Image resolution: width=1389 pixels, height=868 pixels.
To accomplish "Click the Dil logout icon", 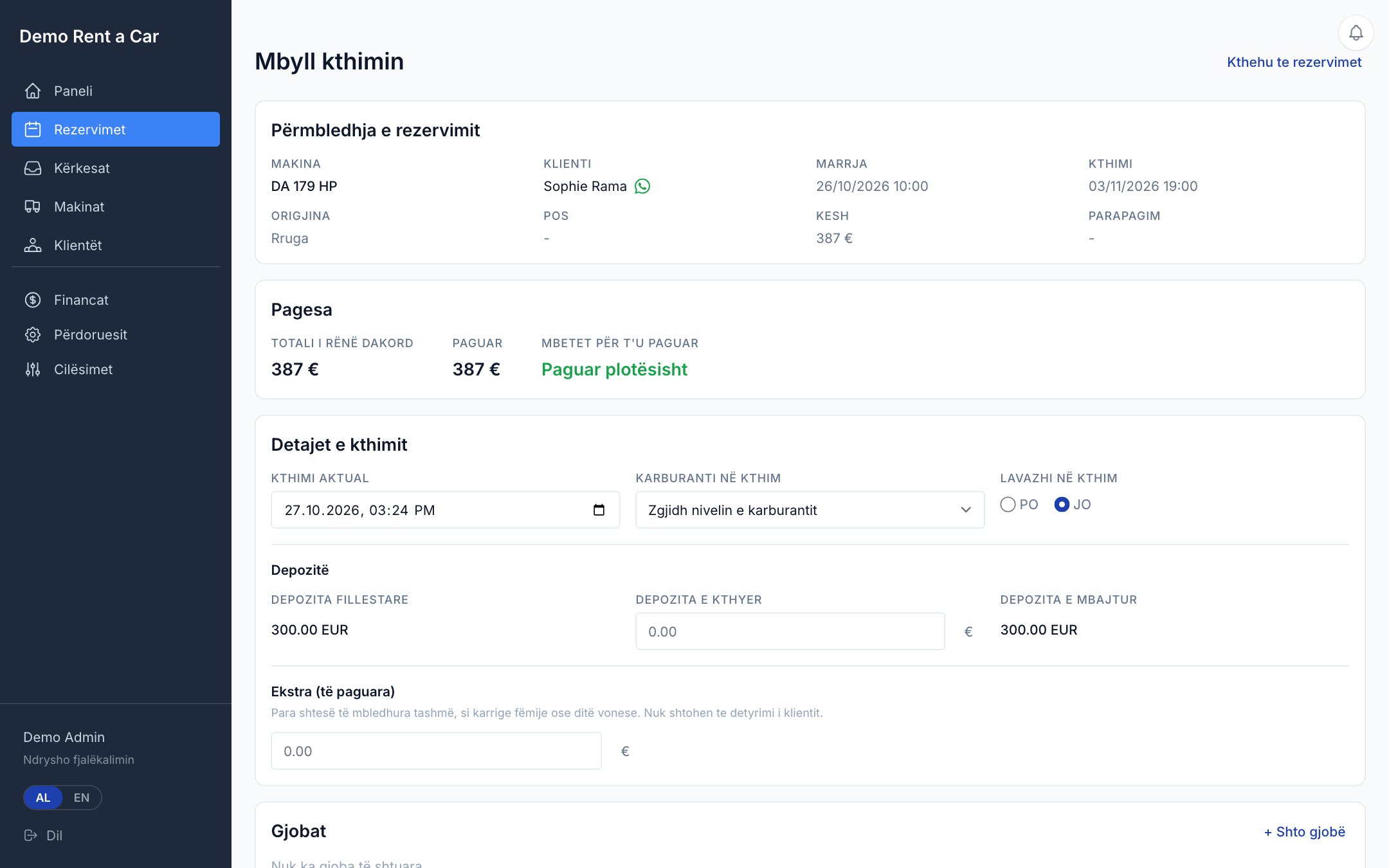I will click(31, 835).
